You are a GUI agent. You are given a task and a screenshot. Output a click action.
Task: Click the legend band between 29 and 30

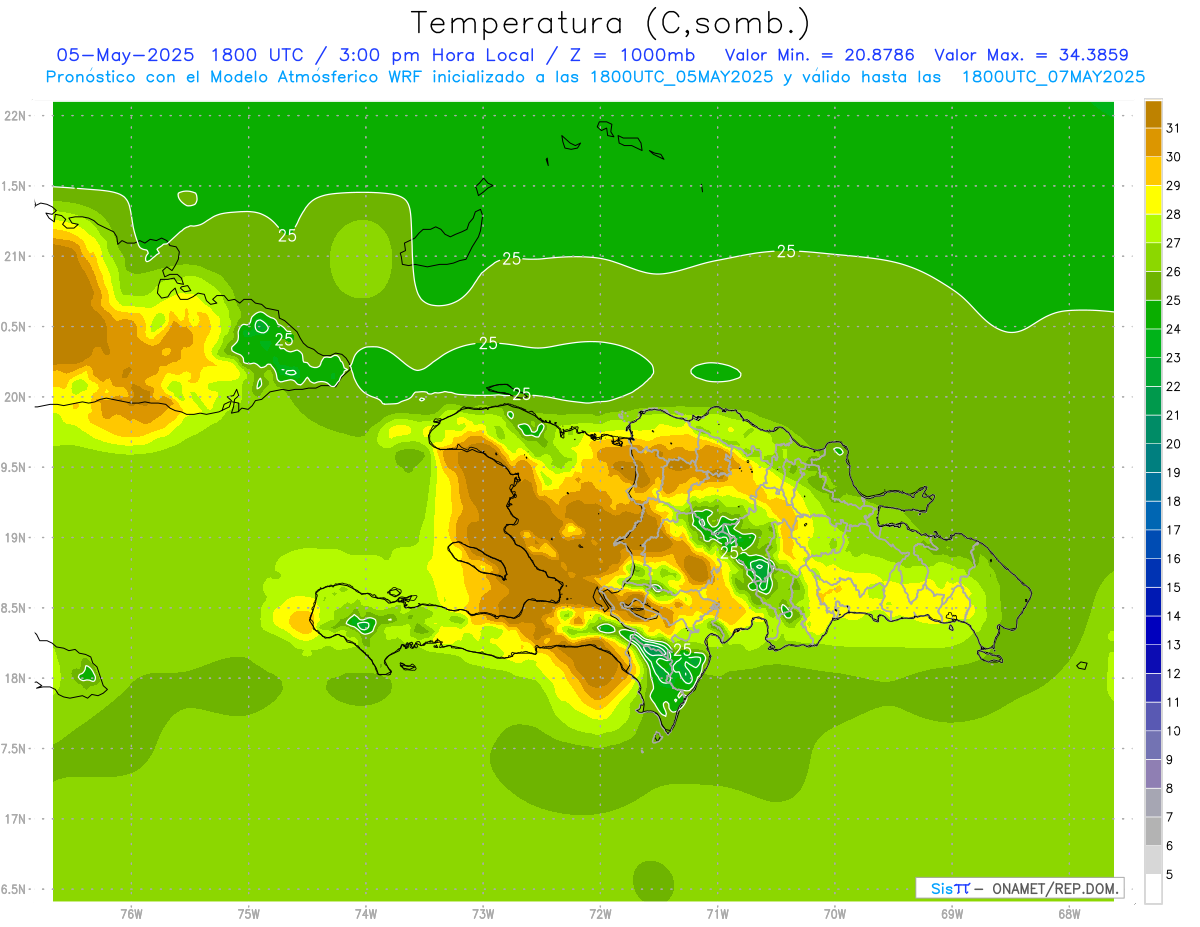(x=1153, y=171)
